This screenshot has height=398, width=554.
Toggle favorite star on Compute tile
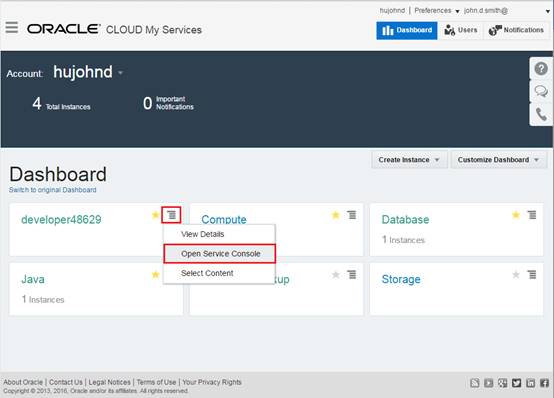336,215
